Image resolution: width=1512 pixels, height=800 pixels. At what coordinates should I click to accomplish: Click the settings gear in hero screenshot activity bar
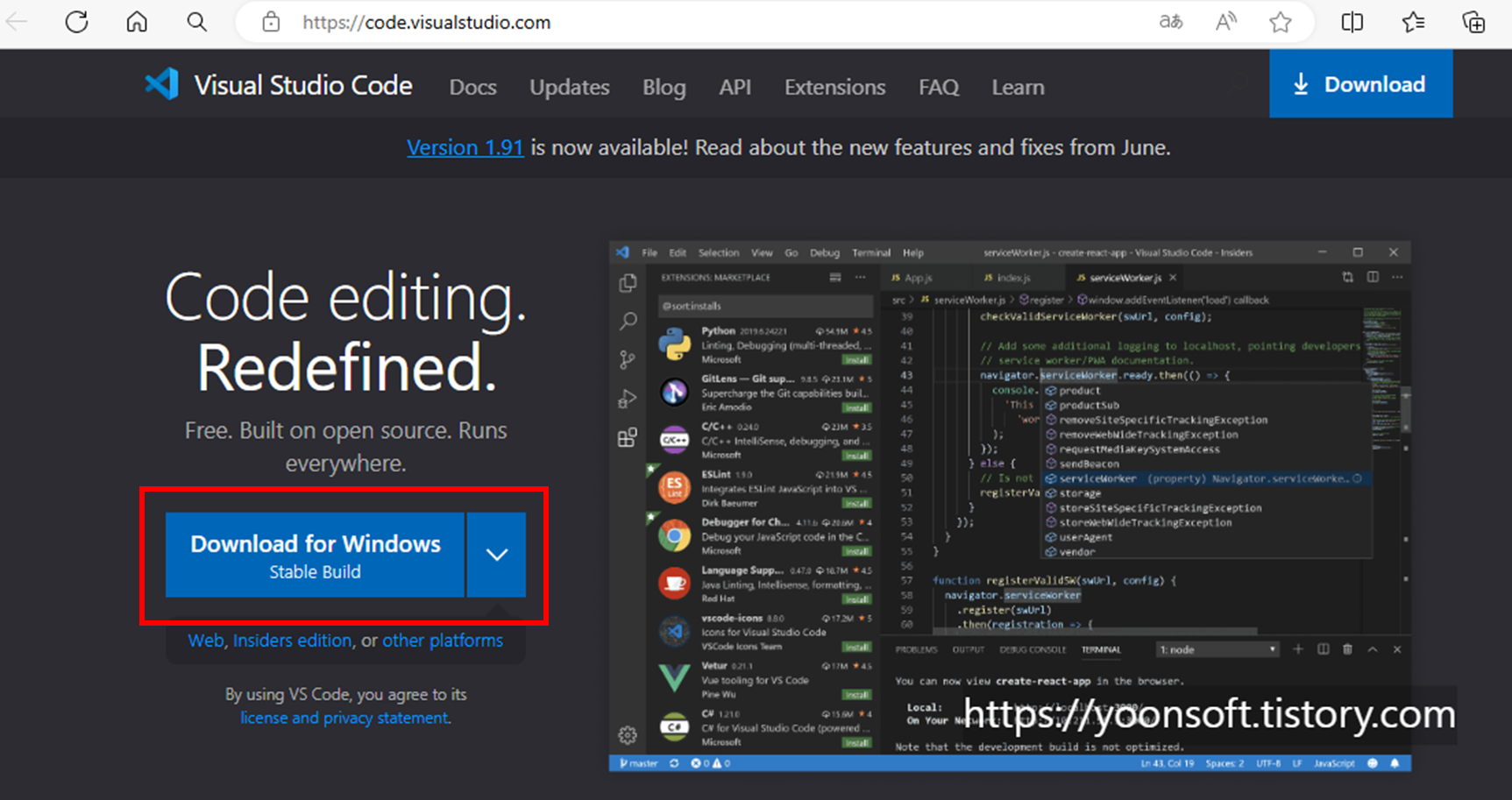(628, 735)
